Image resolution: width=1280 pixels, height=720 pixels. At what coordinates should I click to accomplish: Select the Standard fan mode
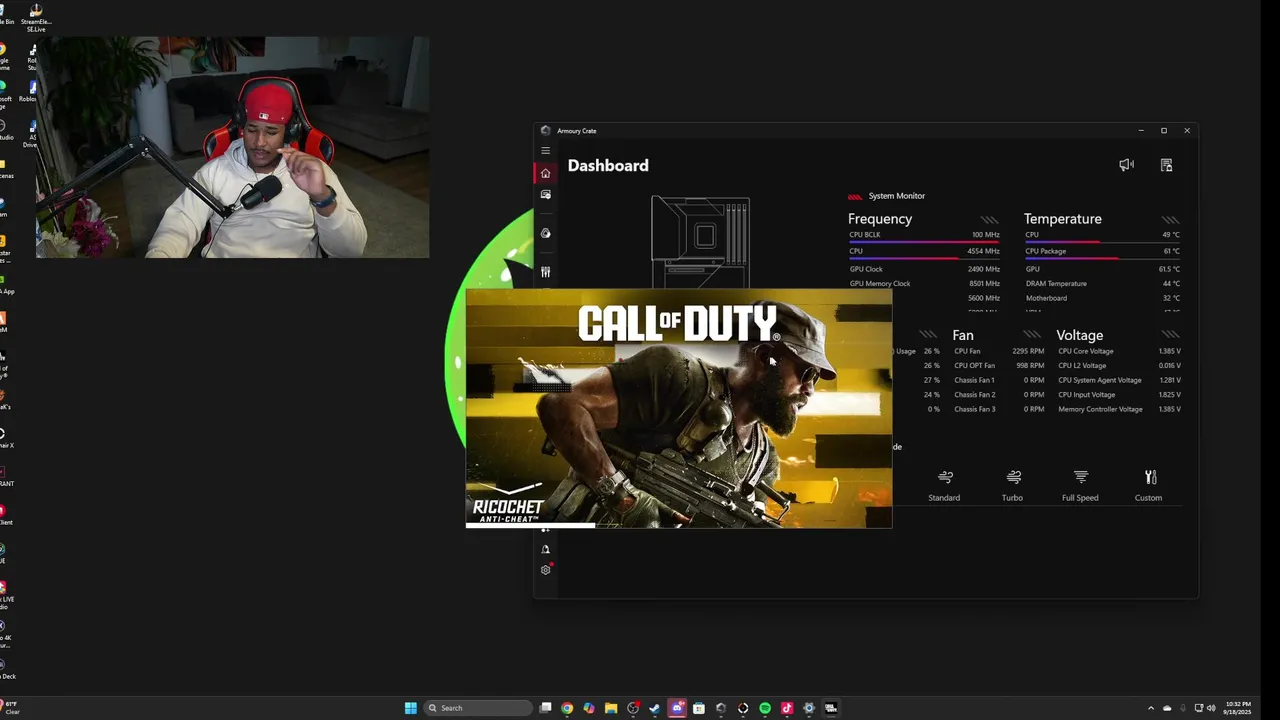point(944,485)
